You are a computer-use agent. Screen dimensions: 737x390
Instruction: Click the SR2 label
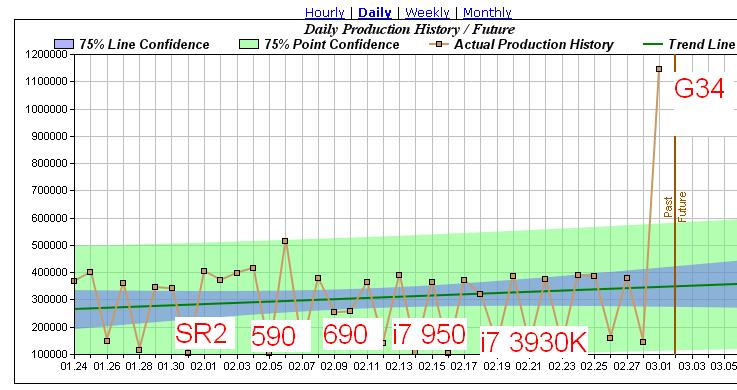click(201, 333)
